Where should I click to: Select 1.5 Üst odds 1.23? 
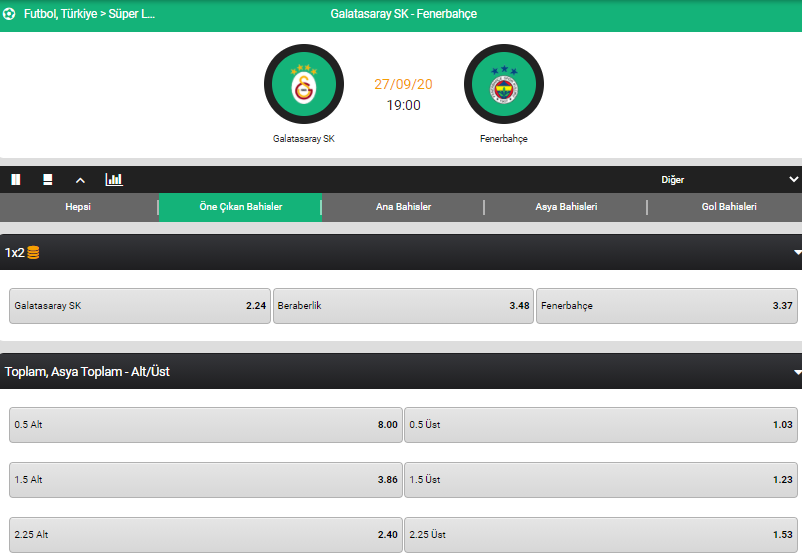601,480
